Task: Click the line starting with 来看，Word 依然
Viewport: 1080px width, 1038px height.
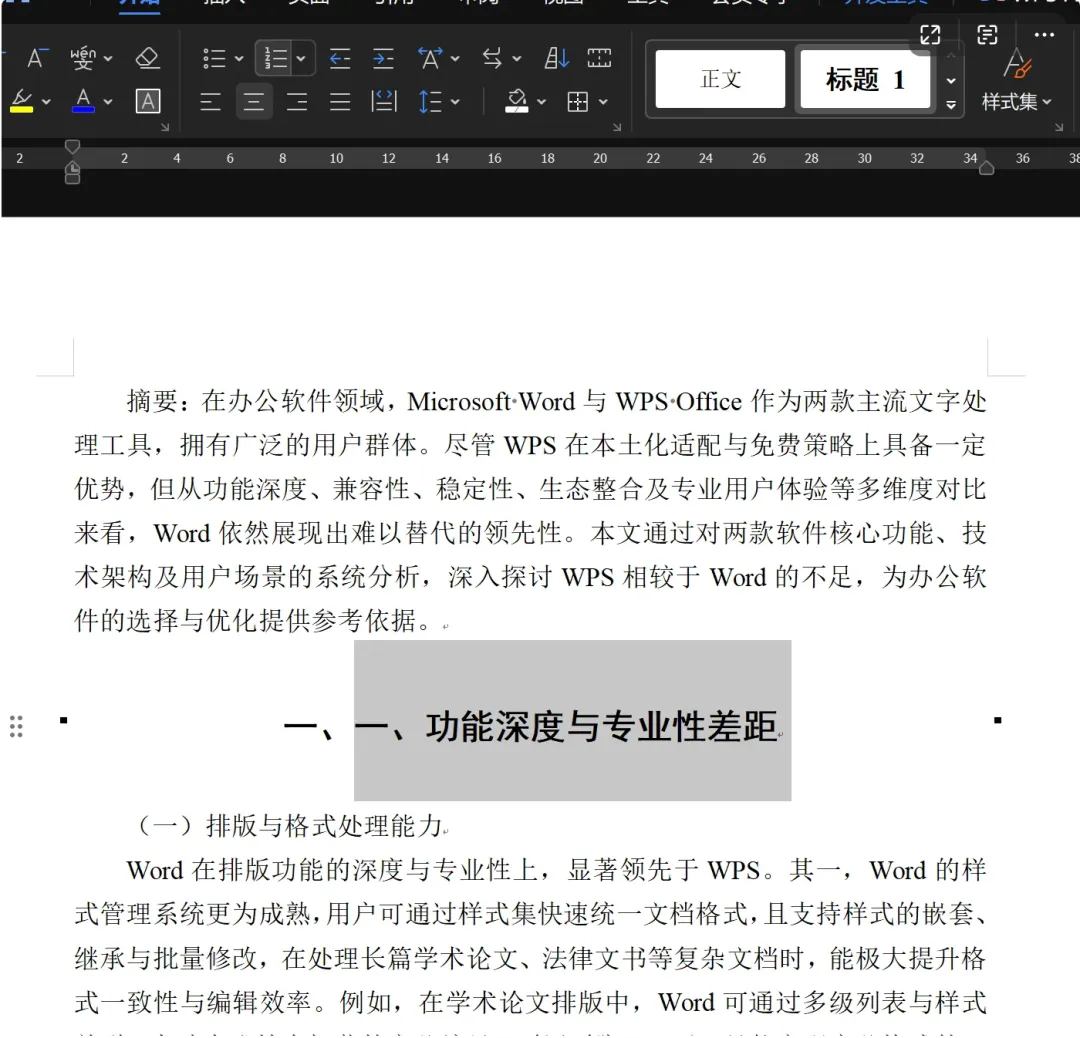Action: point(530,533)
